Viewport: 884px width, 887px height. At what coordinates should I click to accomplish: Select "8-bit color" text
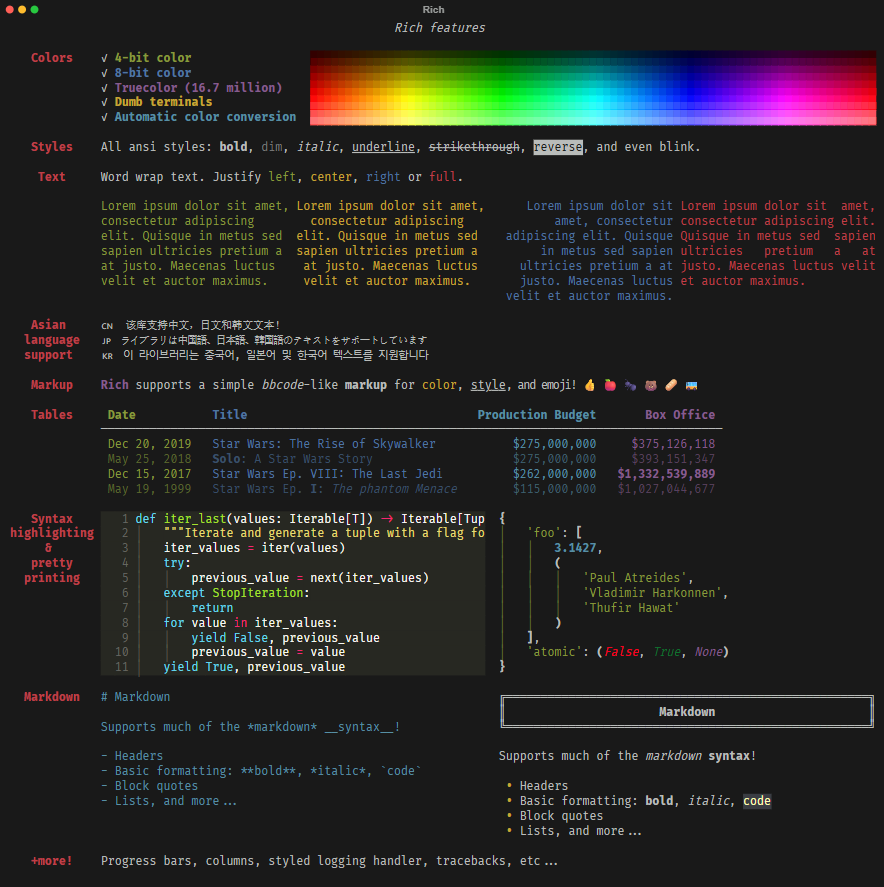click(153, 72)
